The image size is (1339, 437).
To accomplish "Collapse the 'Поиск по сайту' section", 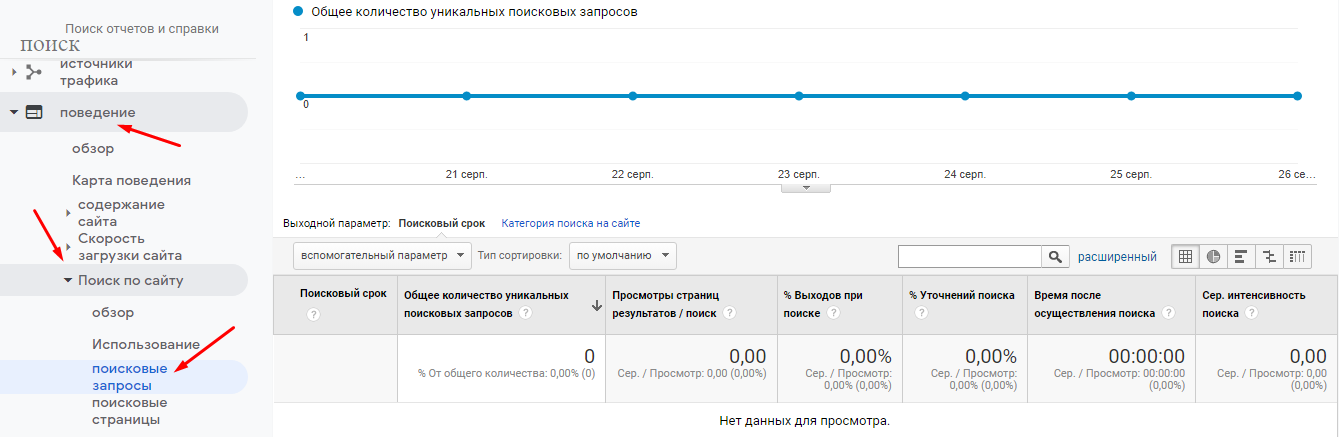I will 68,281.
